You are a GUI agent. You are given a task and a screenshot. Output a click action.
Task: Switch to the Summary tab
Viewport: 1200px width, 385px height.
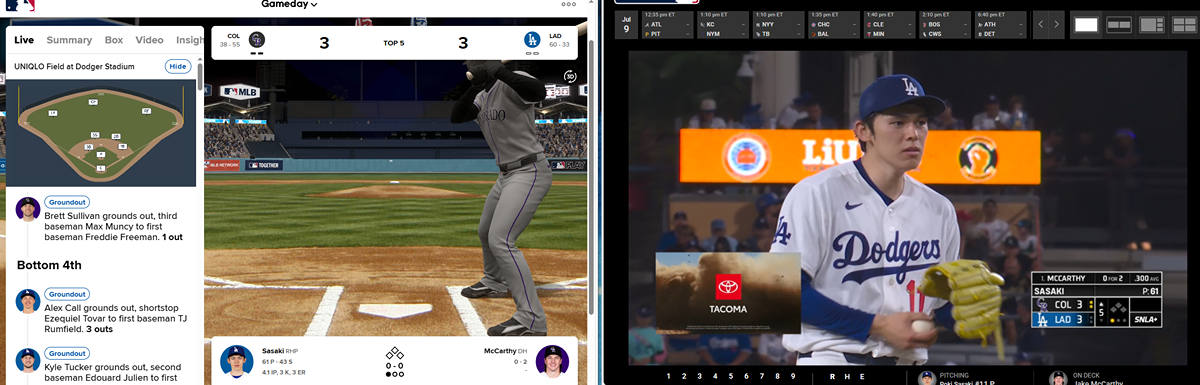tap(69, 40)
